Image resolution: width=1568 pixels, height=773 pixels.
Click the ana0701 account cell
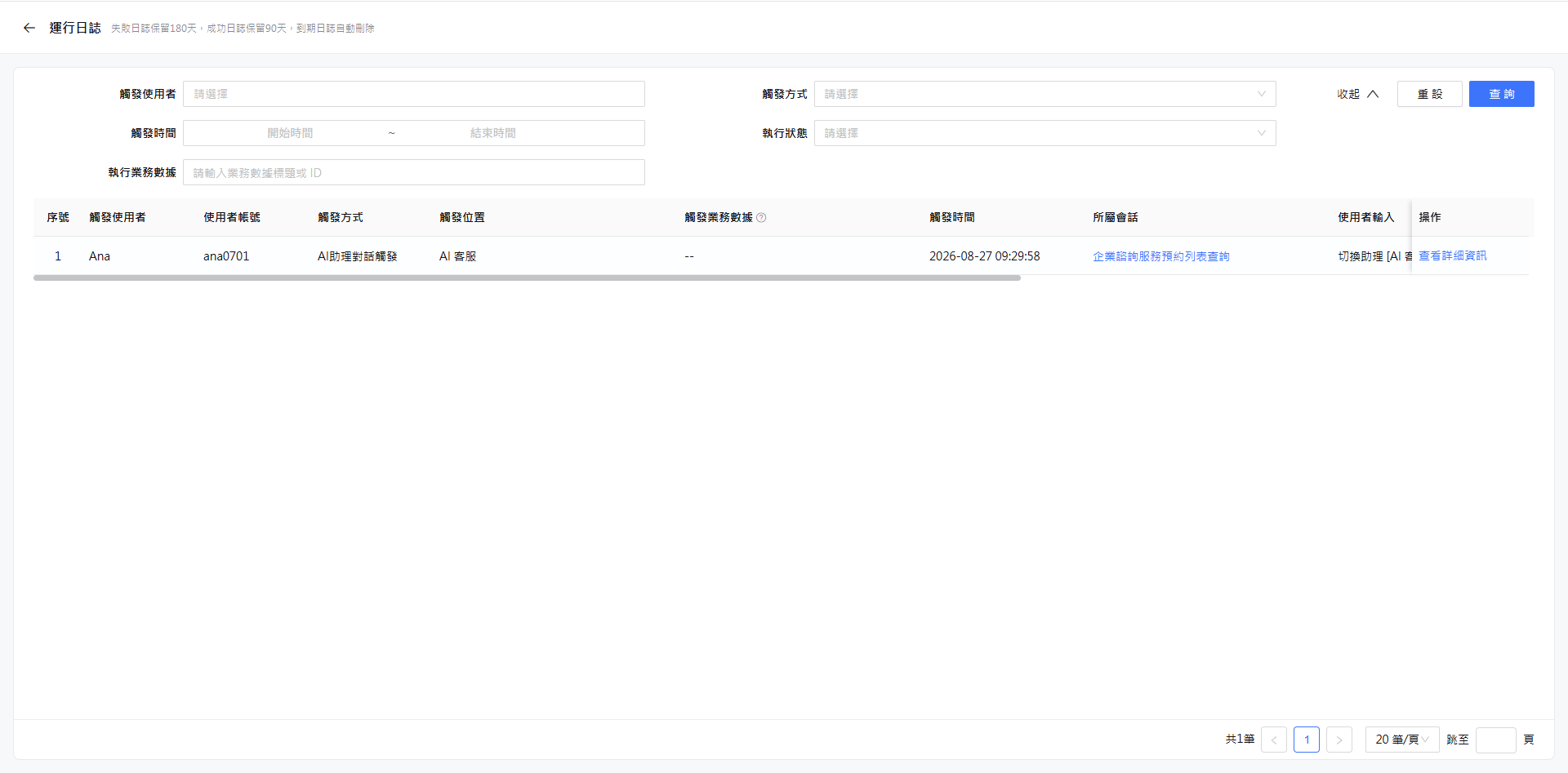(226, 256)
